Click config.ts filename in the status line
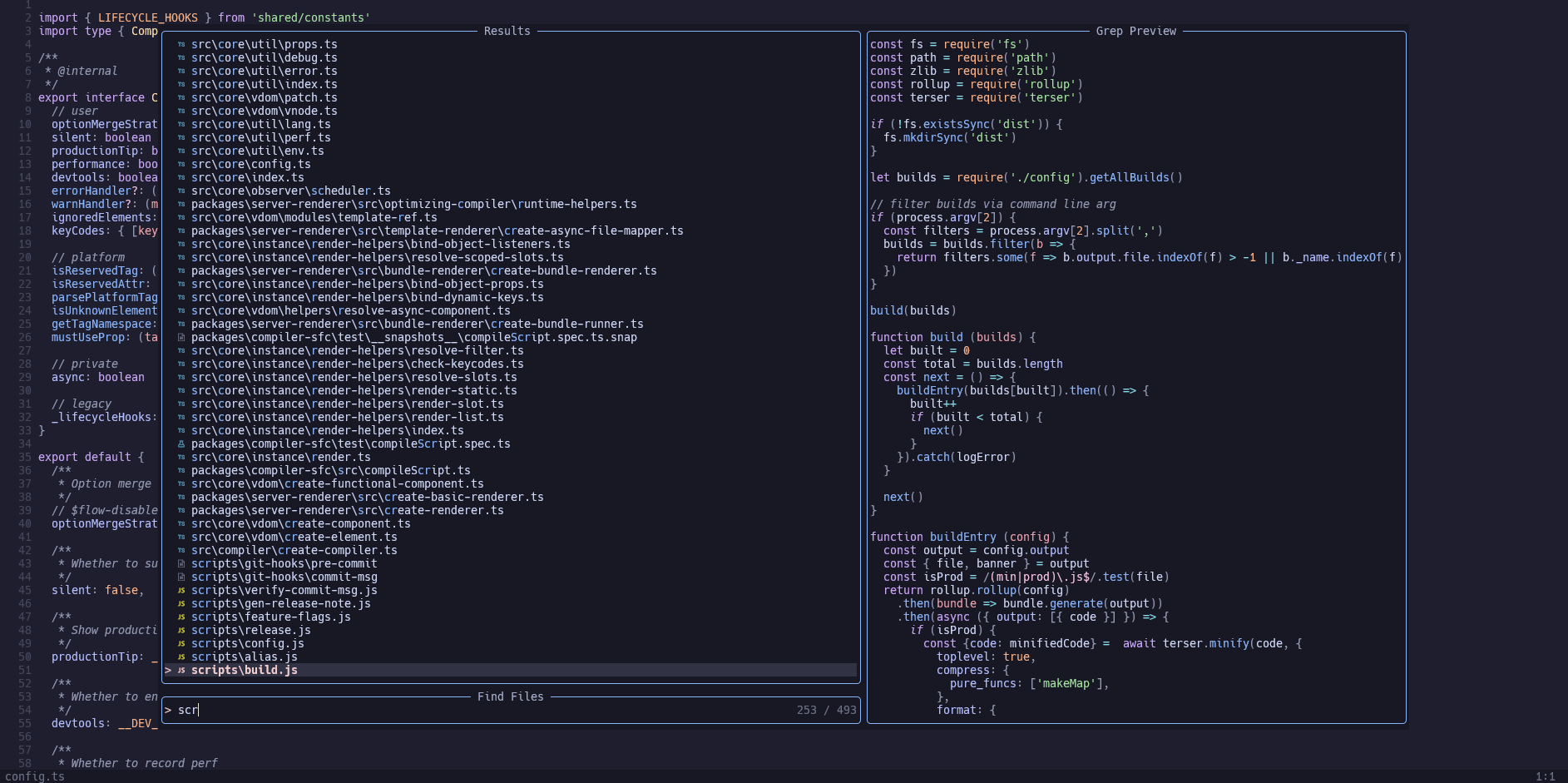This screenshot has height=783, width=1568. (35, 776)
